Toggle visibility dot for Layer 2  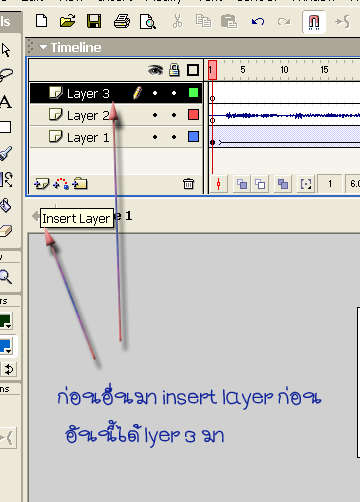(x=155, y=115)
